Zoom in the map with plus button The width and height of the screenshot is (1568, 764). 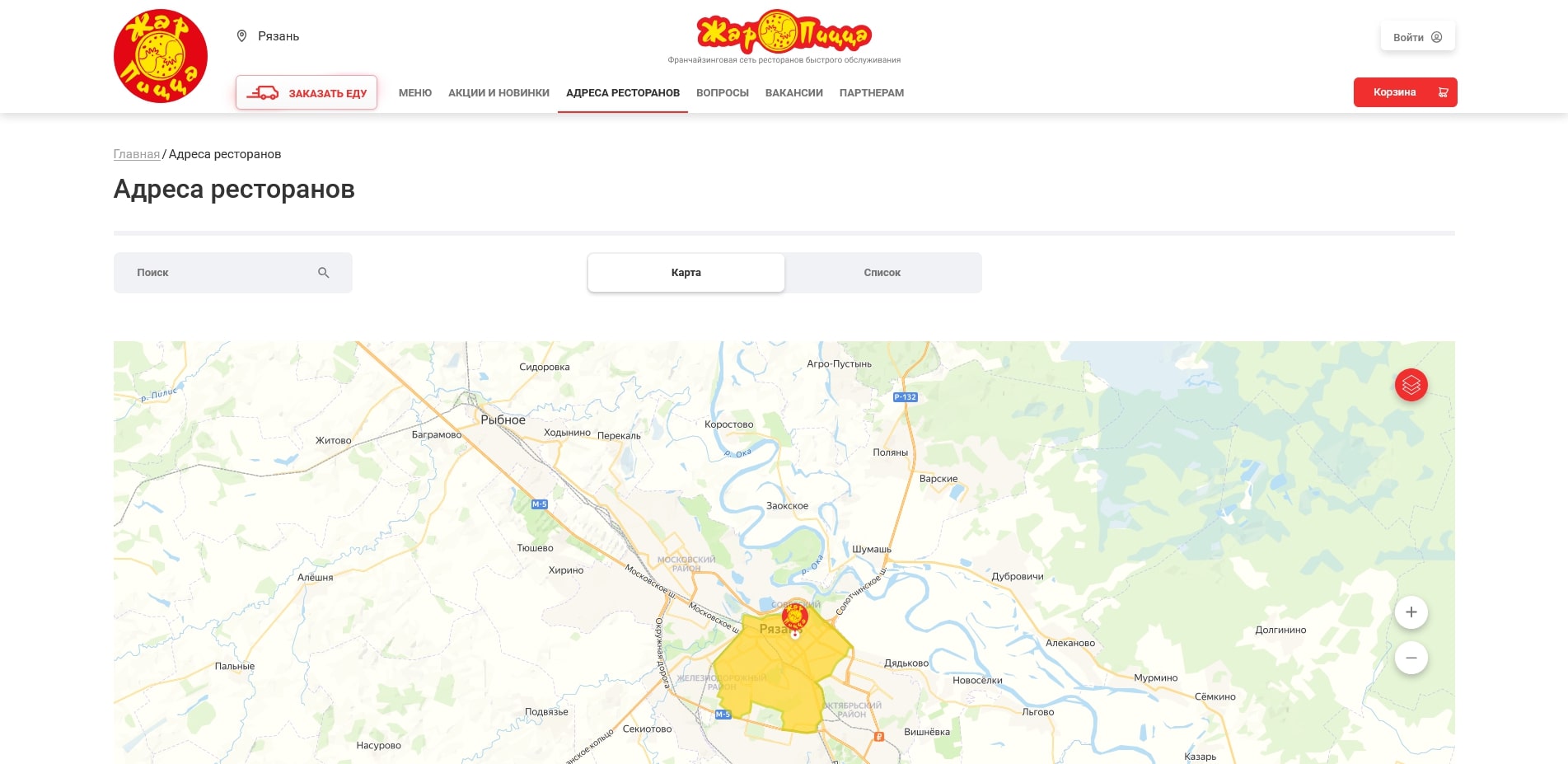pos(1411,612)
